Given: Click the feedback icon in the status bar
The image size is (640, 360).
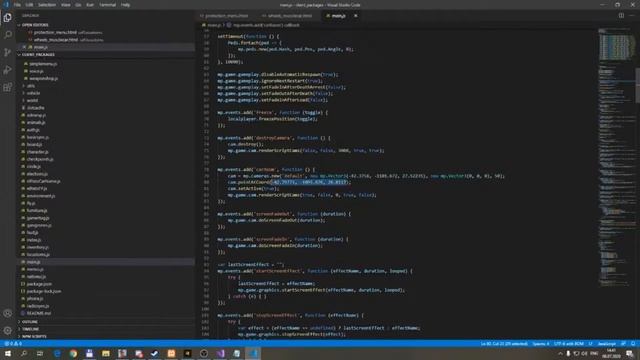Looking at the screenshot, I should (x=623, y=344).
